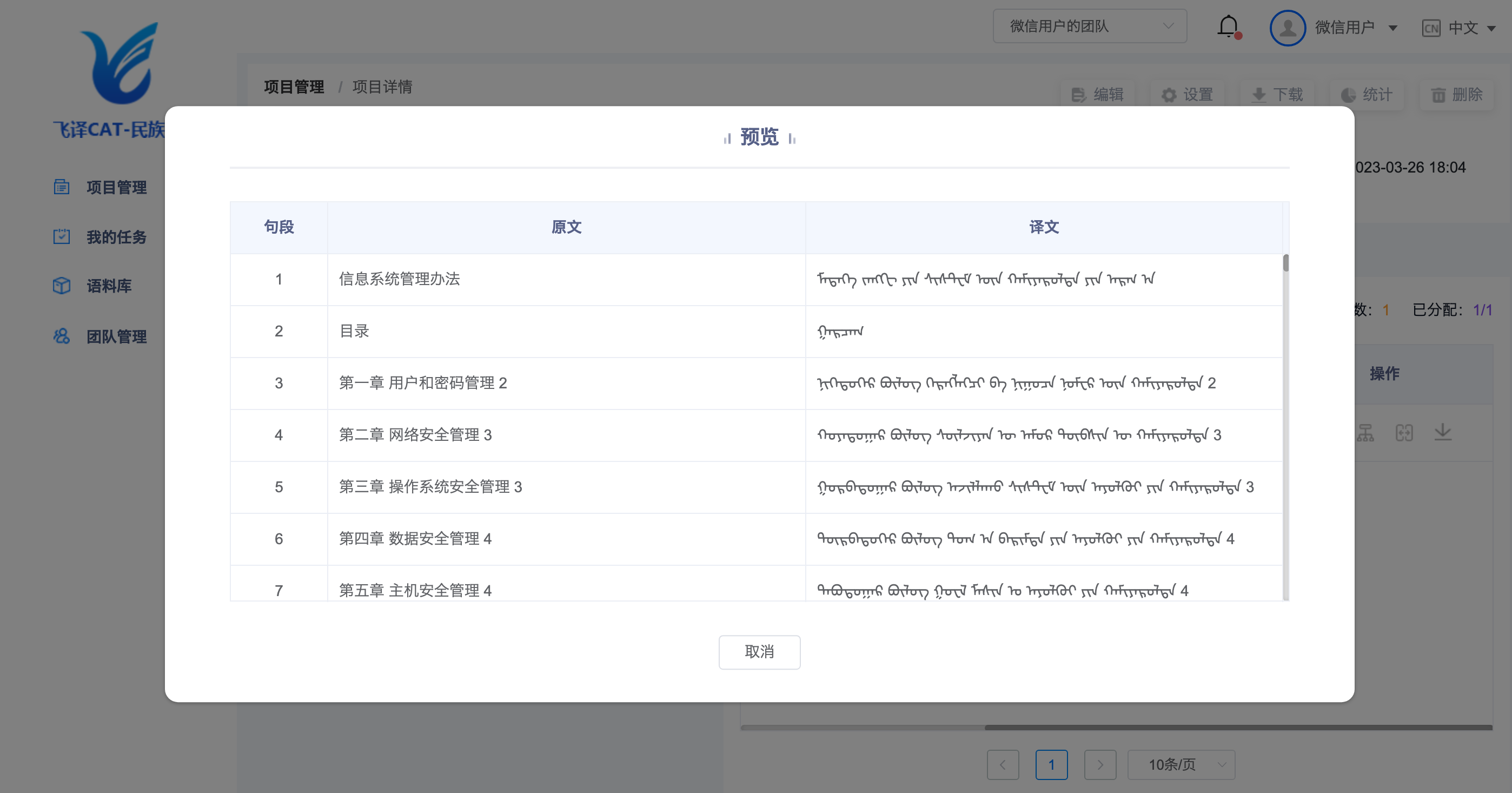Click the horizontal scrollbar under the project table
The height and width of the screenshot is (793, 1512).
[x=1237, y=727]
